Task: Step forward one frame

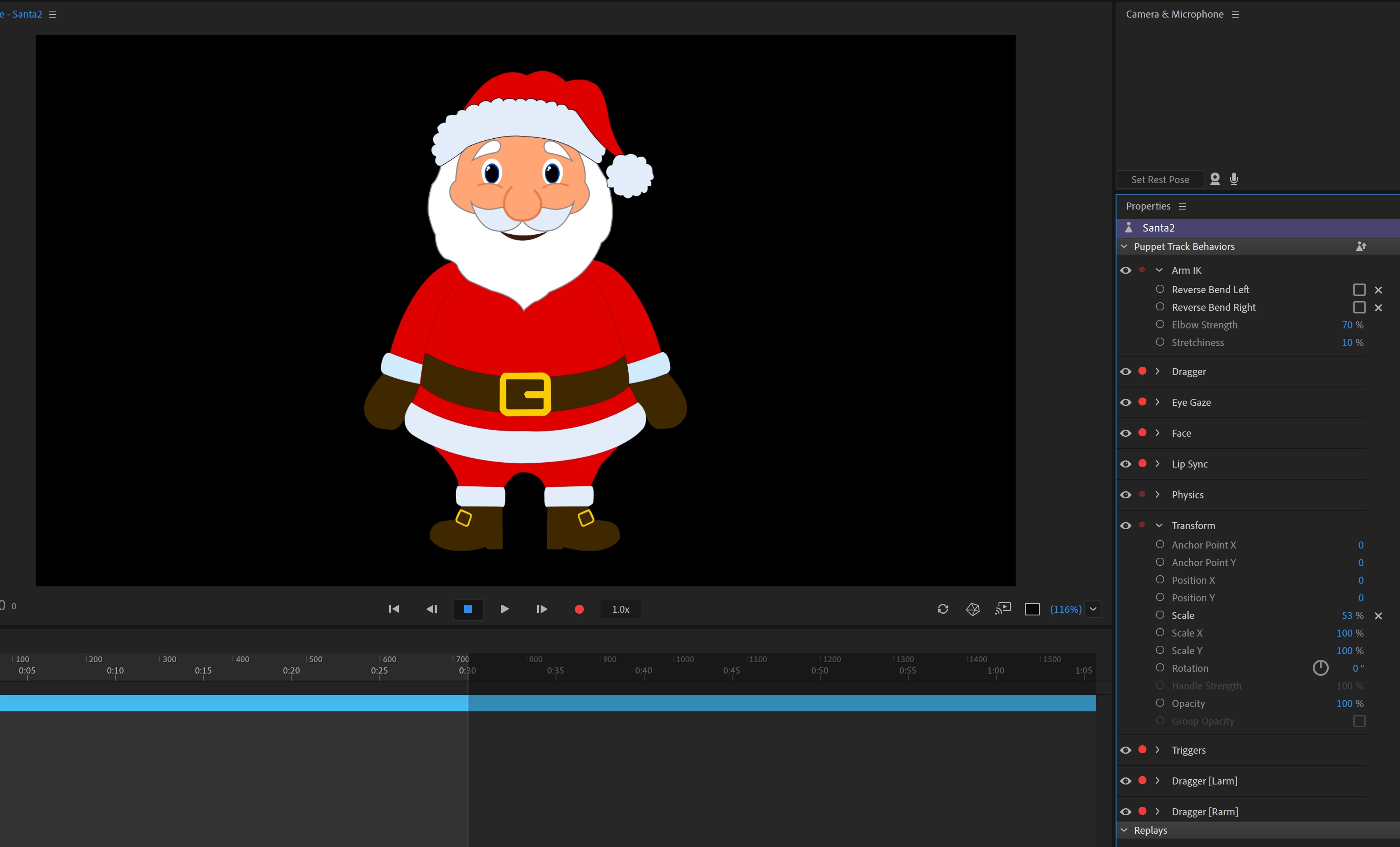Action: 542,609
